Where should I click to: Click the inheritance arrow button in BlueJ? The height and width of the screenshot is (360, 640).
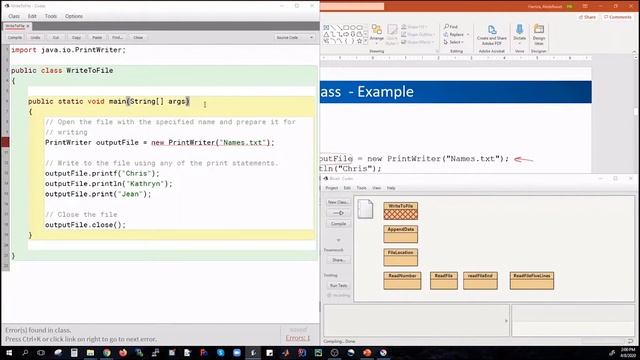point(338,213)
